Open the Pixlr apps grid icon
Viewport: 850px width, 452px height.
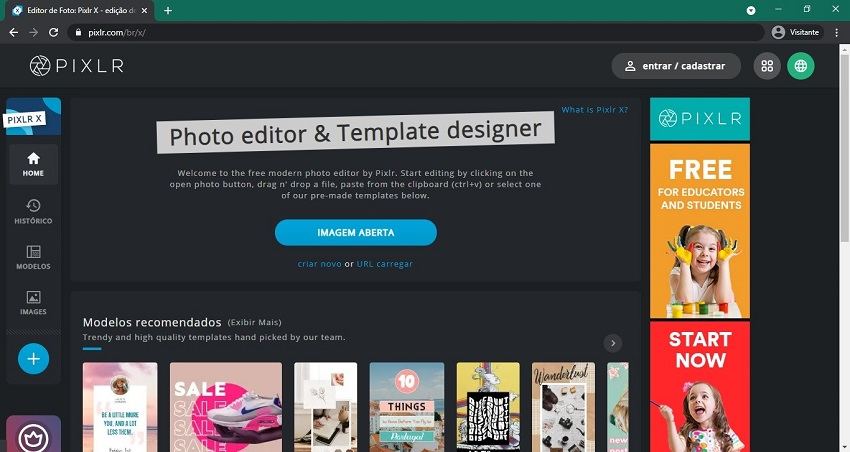tap(767, 66)
